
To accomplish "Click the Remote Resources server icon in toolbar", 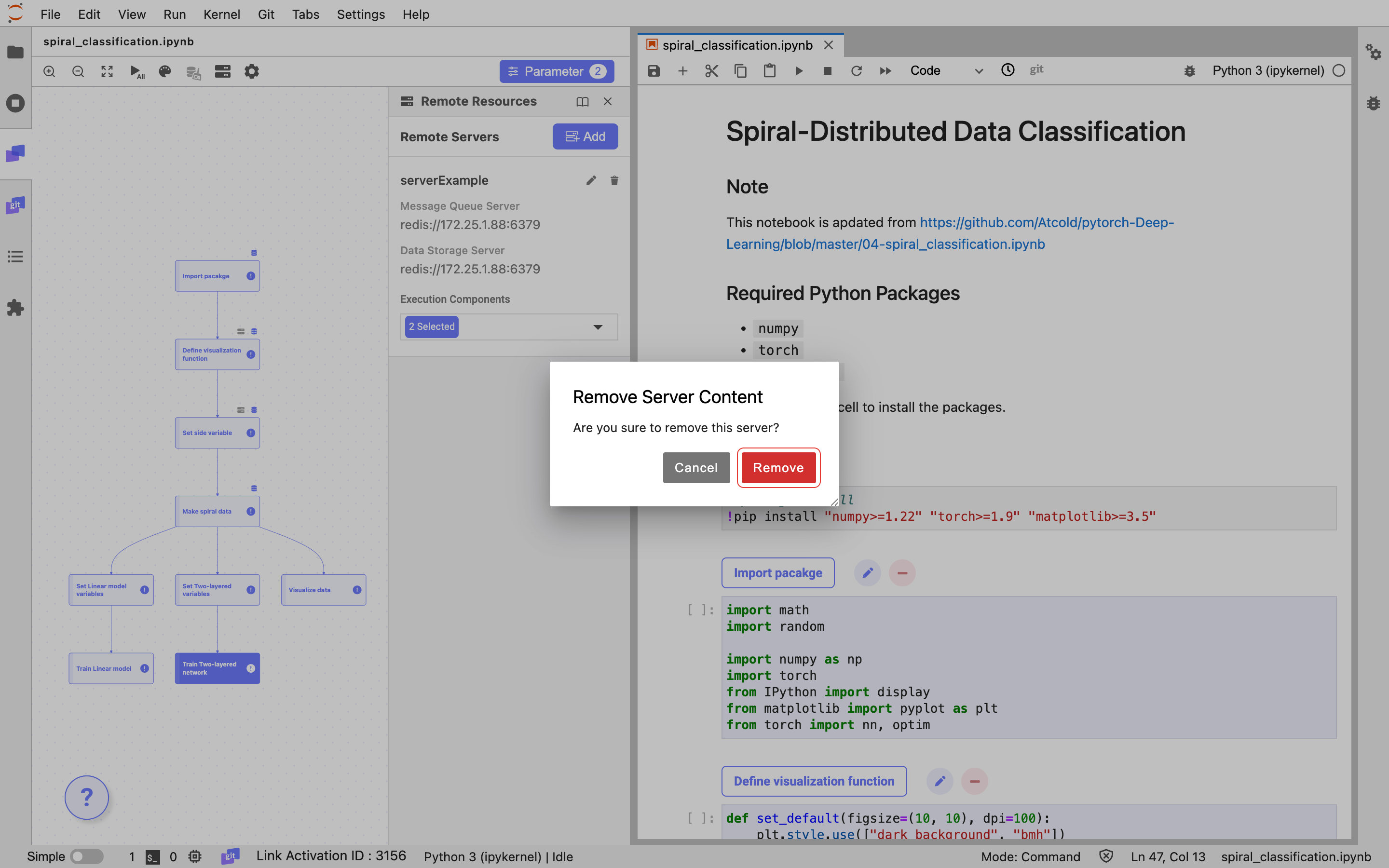I will (x=222, y=71).
